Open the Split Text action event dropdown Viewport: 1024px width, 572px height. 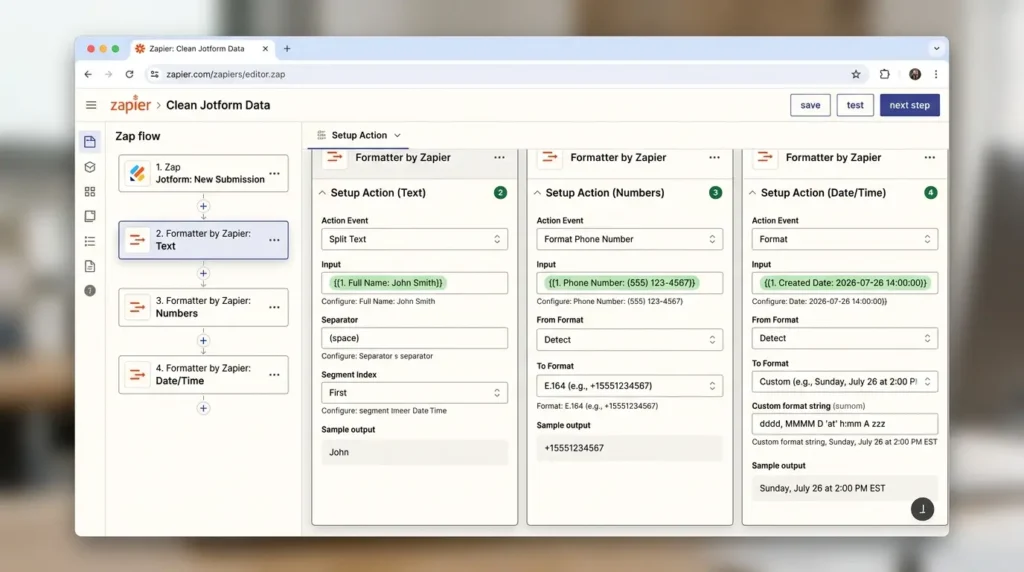(x=414, y=239)
